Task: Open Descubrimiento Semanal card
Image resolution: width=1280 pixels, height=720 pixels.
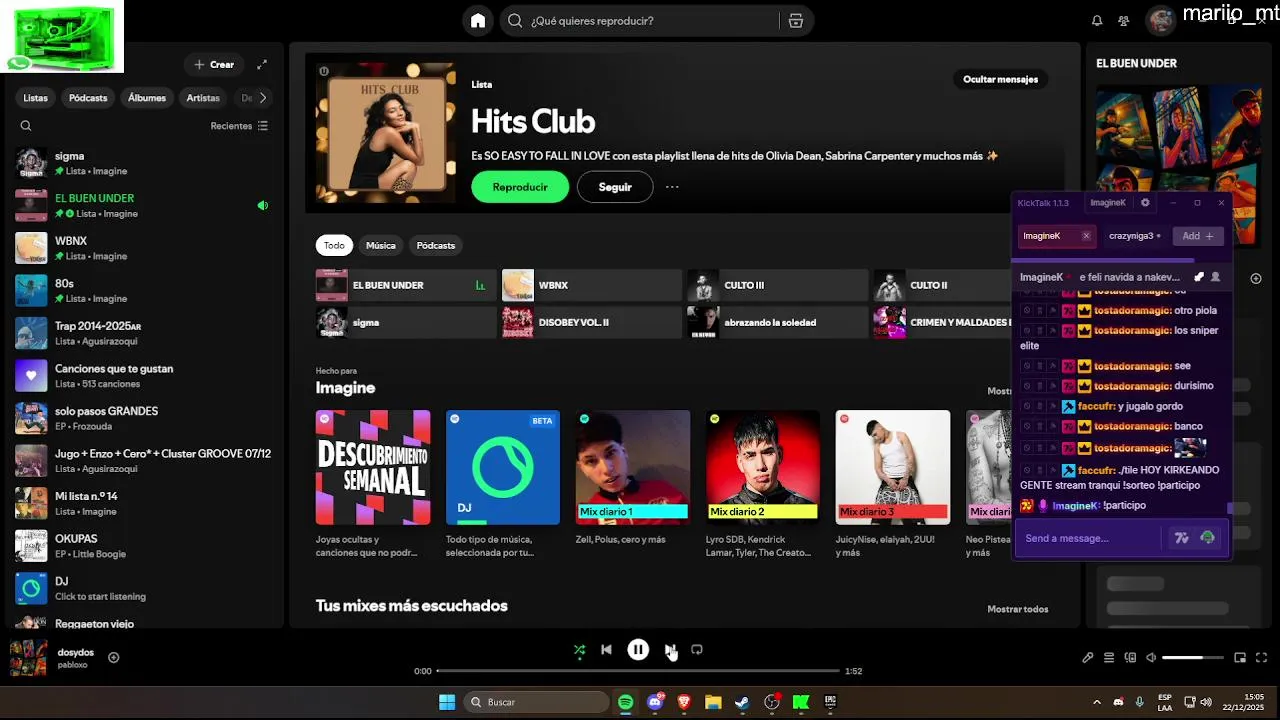Action: 373,484
